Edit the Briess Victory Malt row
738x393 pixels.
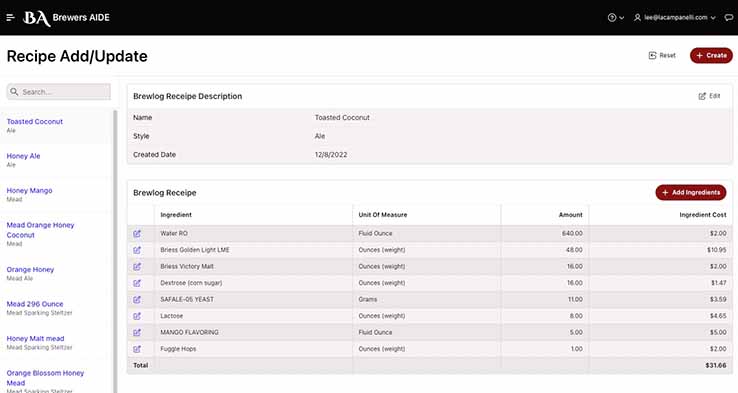tap(137, 266)
